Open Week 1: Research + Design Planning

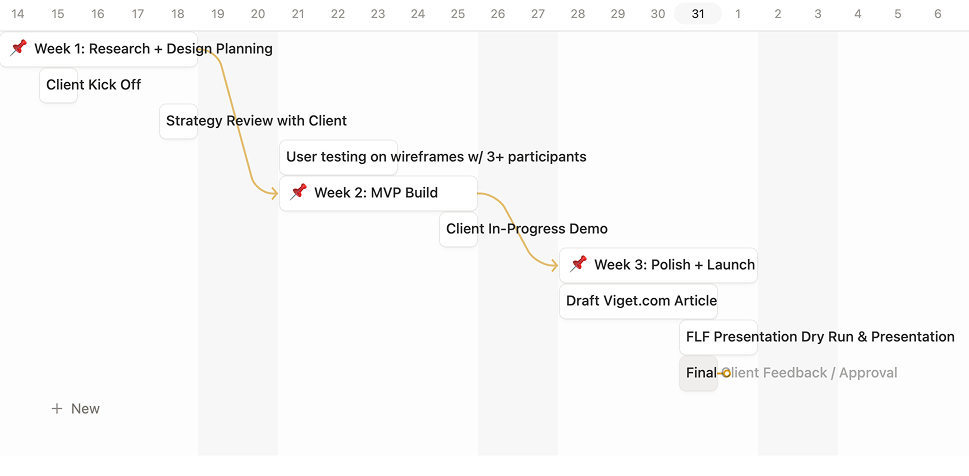pos(153,49)
